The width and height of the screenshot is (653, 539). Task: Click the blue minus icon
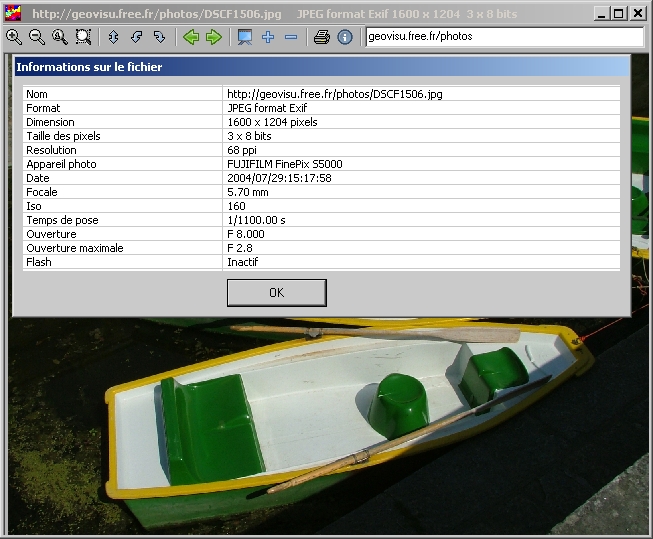click(291, 37)
